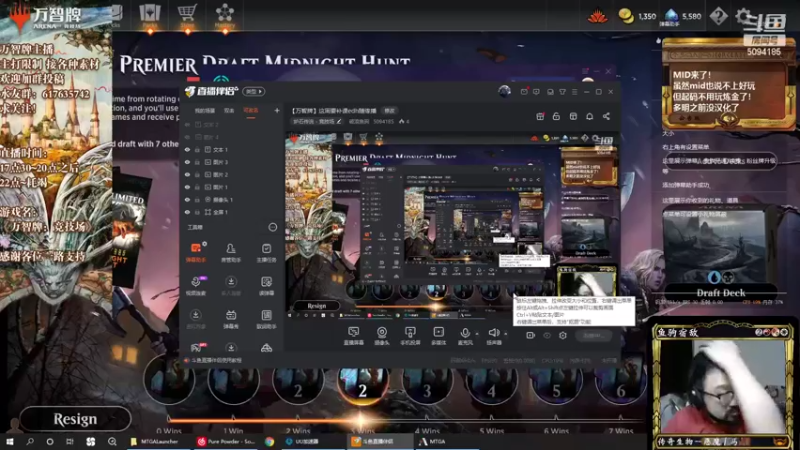Click the share icon in stream header
800x450 pixels.
point(606,116)
